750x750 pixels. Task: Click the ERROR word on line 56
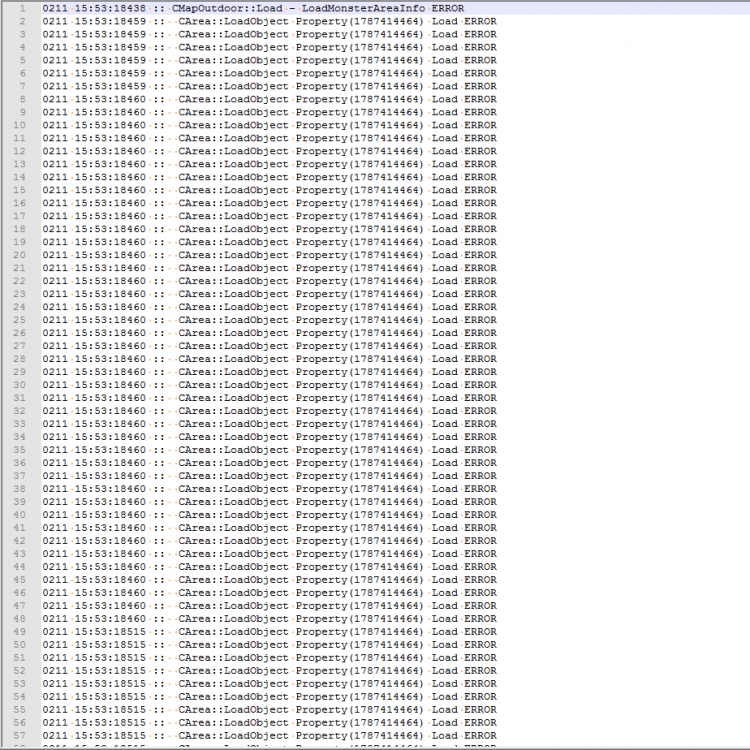pyautogui.click(x=480, y=723)
